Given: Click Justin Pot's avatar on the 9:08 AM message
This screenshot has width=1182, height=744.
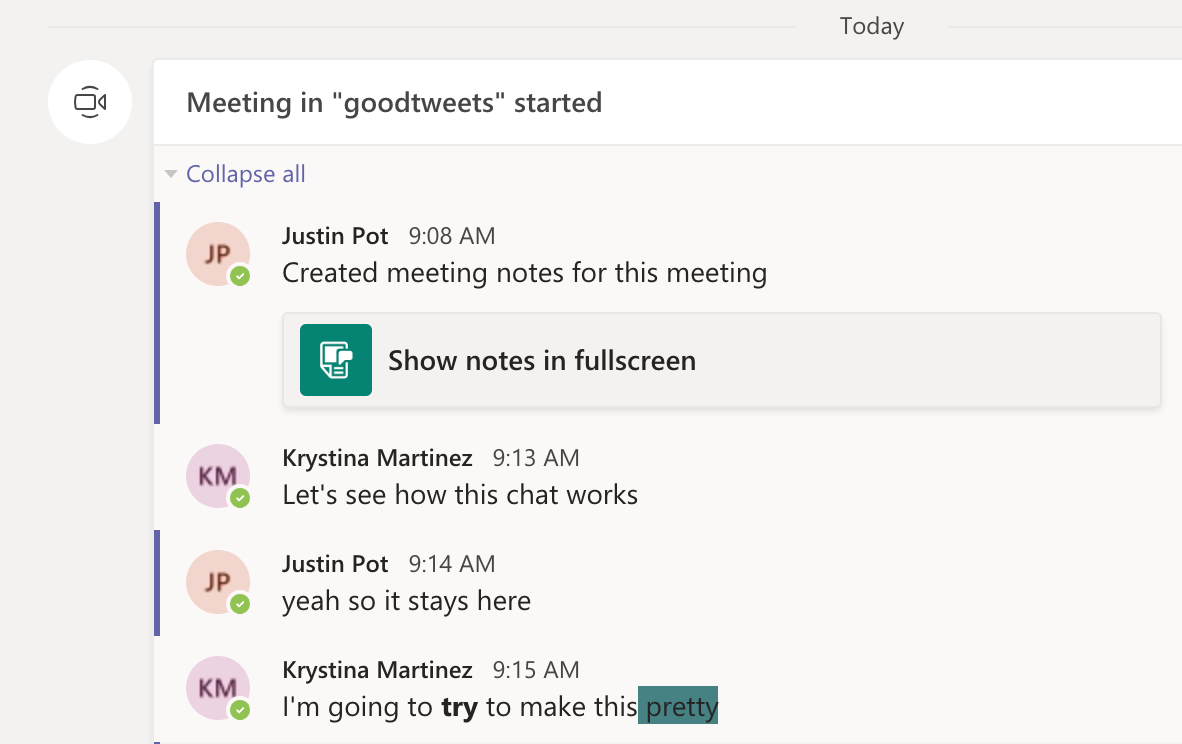Looking at the screenshot, I should point(217,253).
